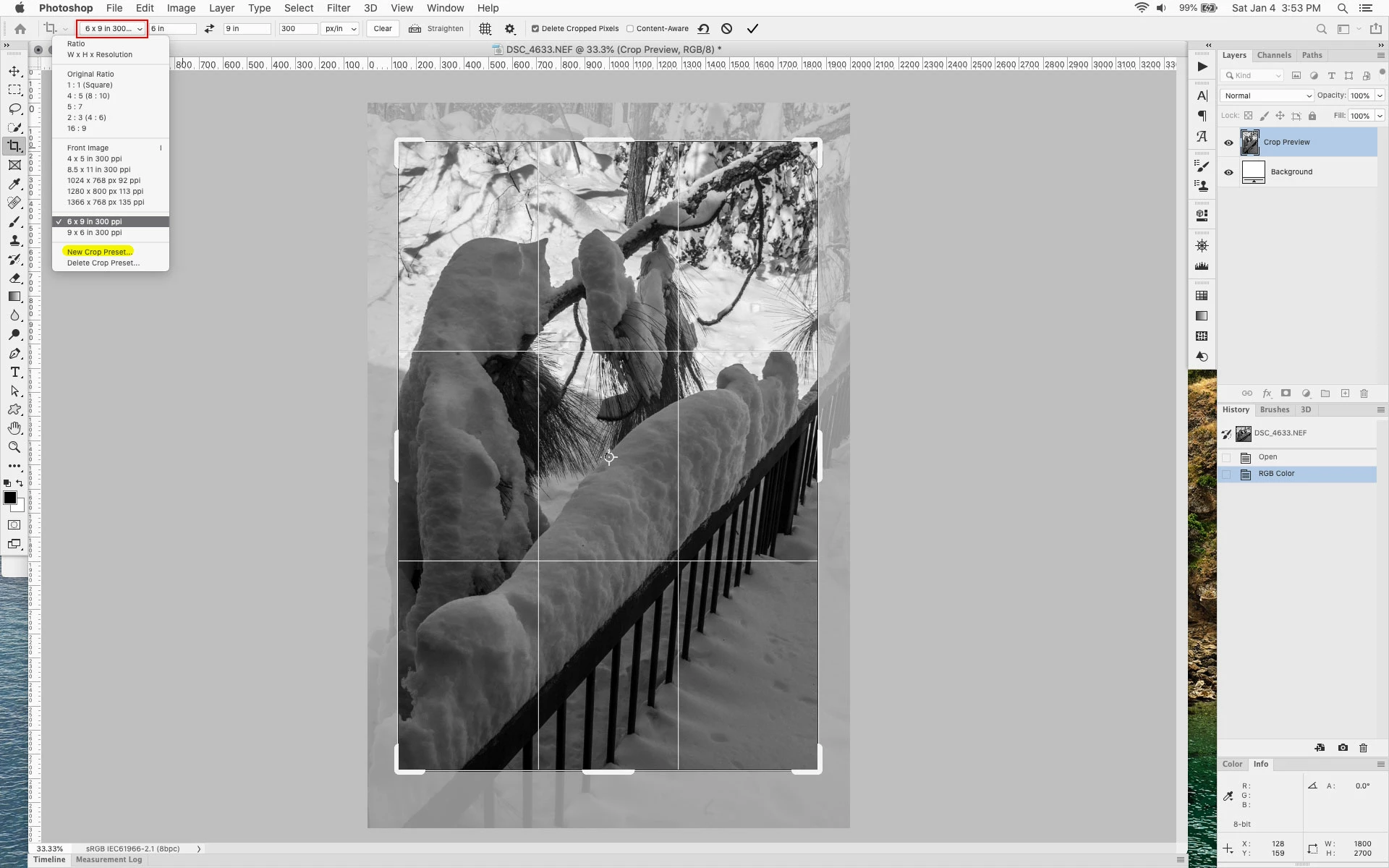The image size is (1389, 868).
Task: Open the px/in units dropdown
Action: (x=341, y=29)
